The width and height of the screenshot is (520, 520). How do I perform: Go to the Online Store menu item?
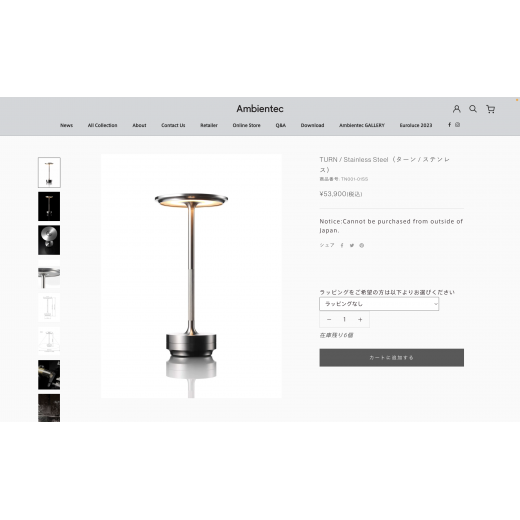tap(246, 125)
